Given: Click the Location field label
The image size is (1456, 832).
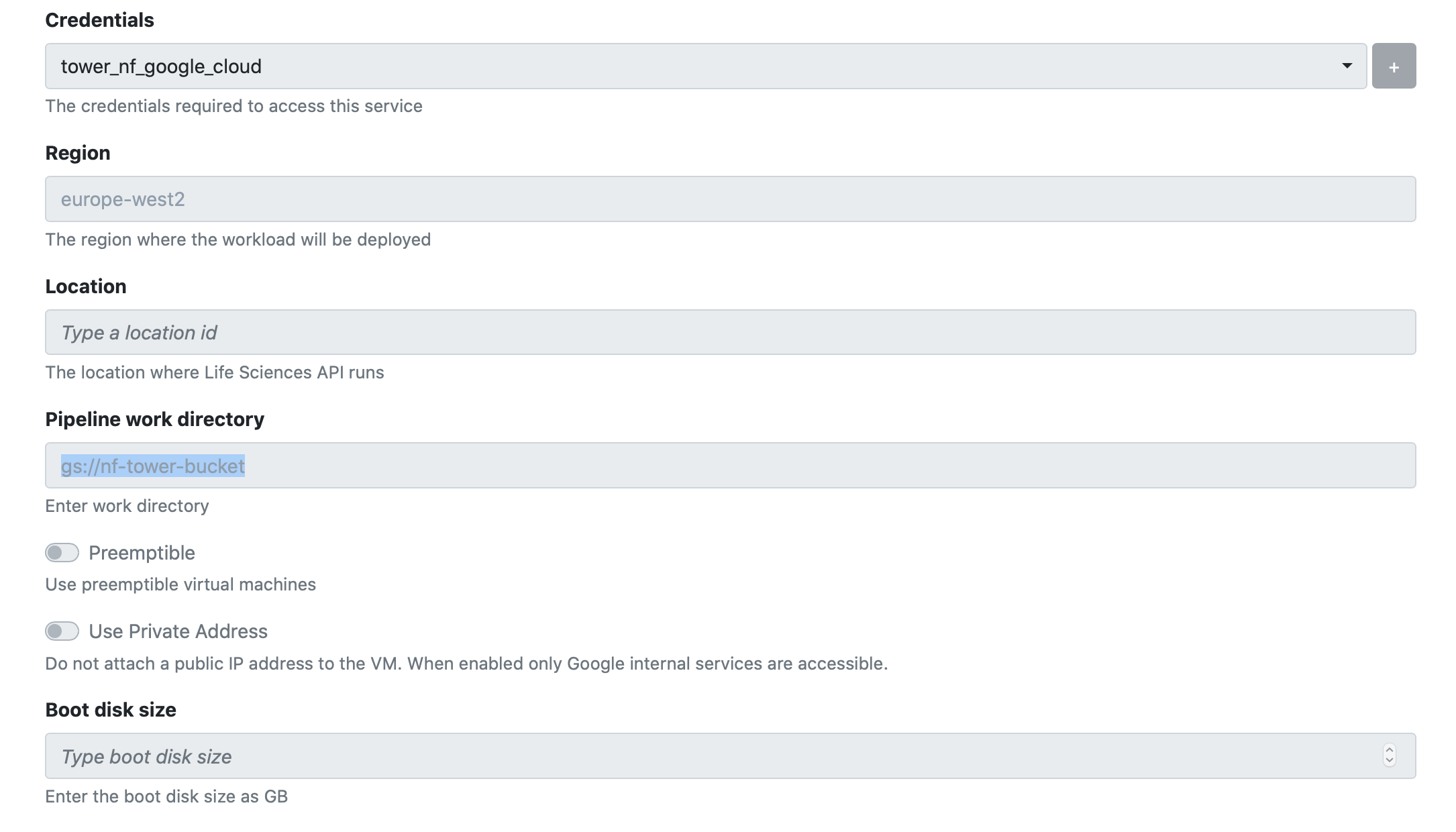Looking at the screenshot, I should [x=86, y=287].
